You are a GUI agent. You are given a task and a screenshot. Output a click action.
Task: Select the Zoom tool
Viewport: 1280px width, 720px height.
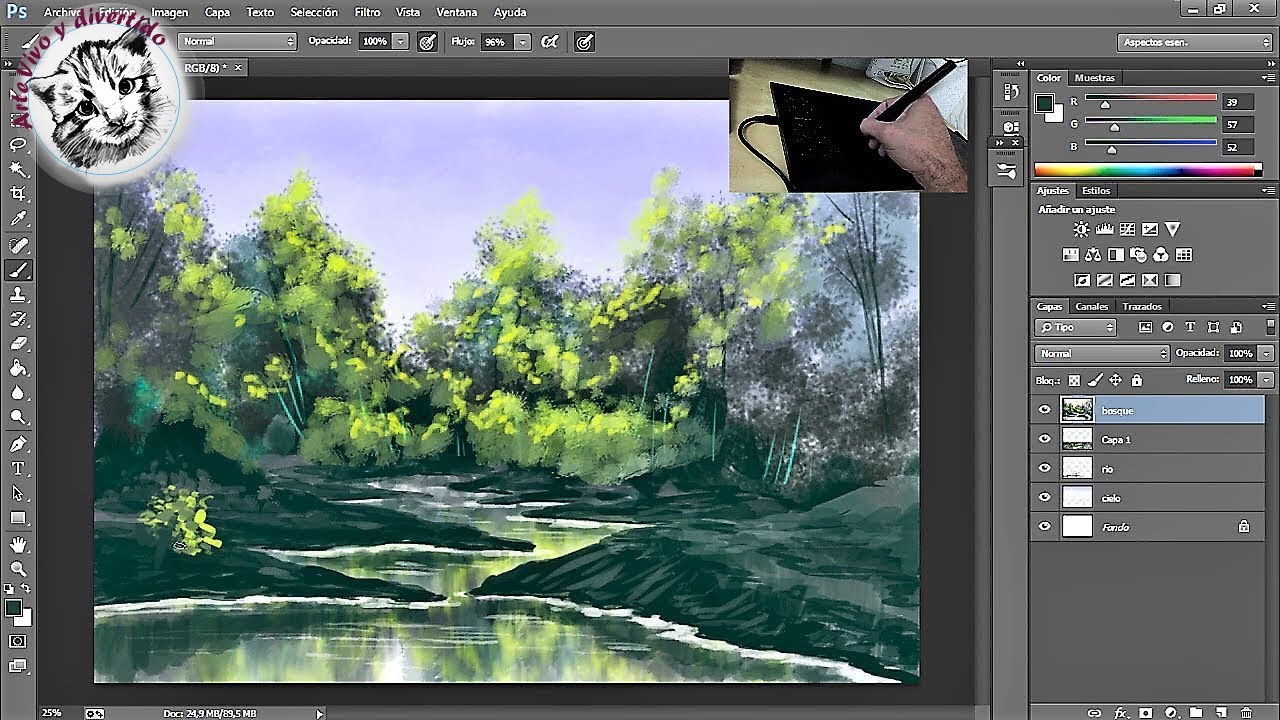pyautogui.click(x=18, y=569)
